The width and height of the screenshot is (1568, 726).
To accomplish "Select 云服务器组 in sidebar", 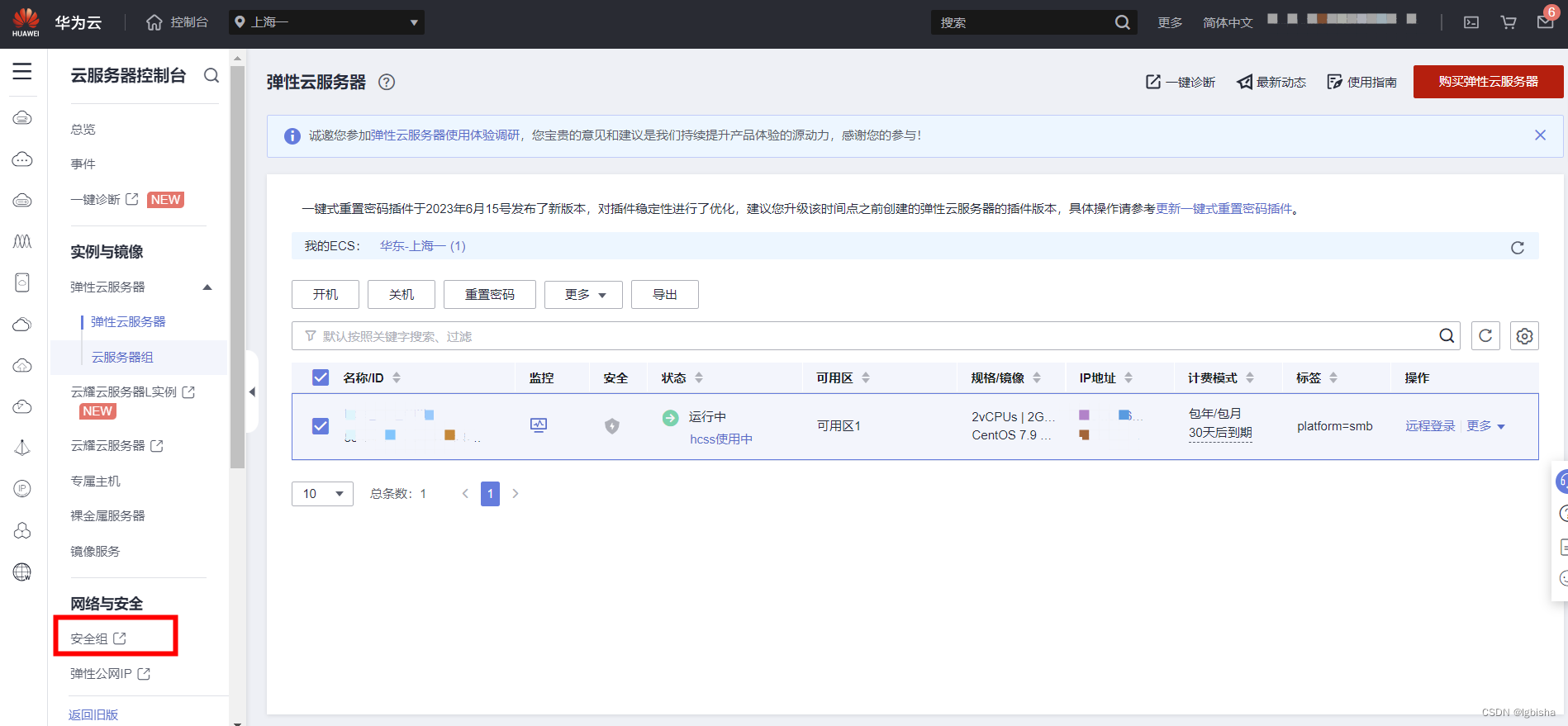I will click(x=122, y=357).
